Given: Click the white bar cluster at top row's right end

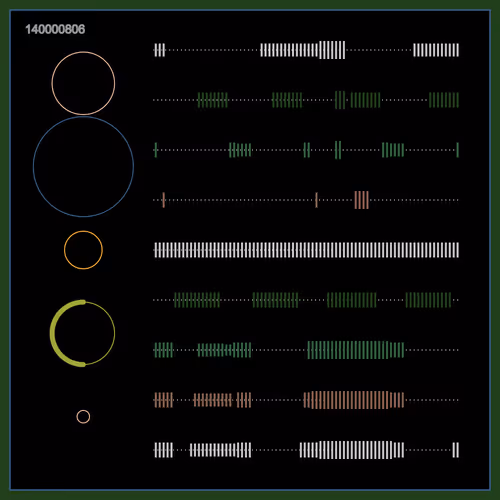Looking at the screenshot, I should [x=436, y=50].
